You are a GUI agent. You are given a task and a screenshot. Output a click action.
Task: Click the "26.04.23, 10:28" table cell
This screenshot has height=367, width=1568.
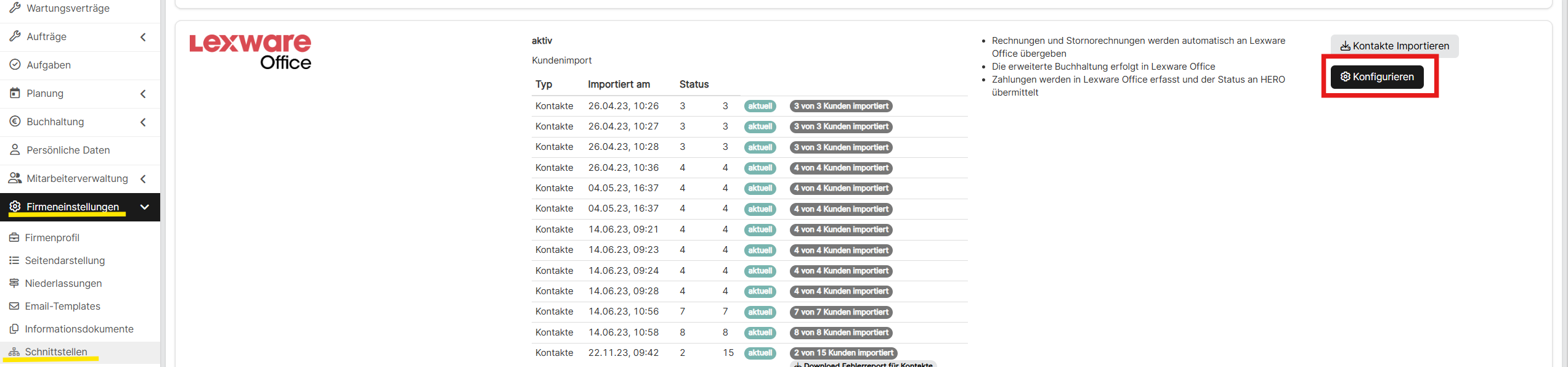(624, 147)
